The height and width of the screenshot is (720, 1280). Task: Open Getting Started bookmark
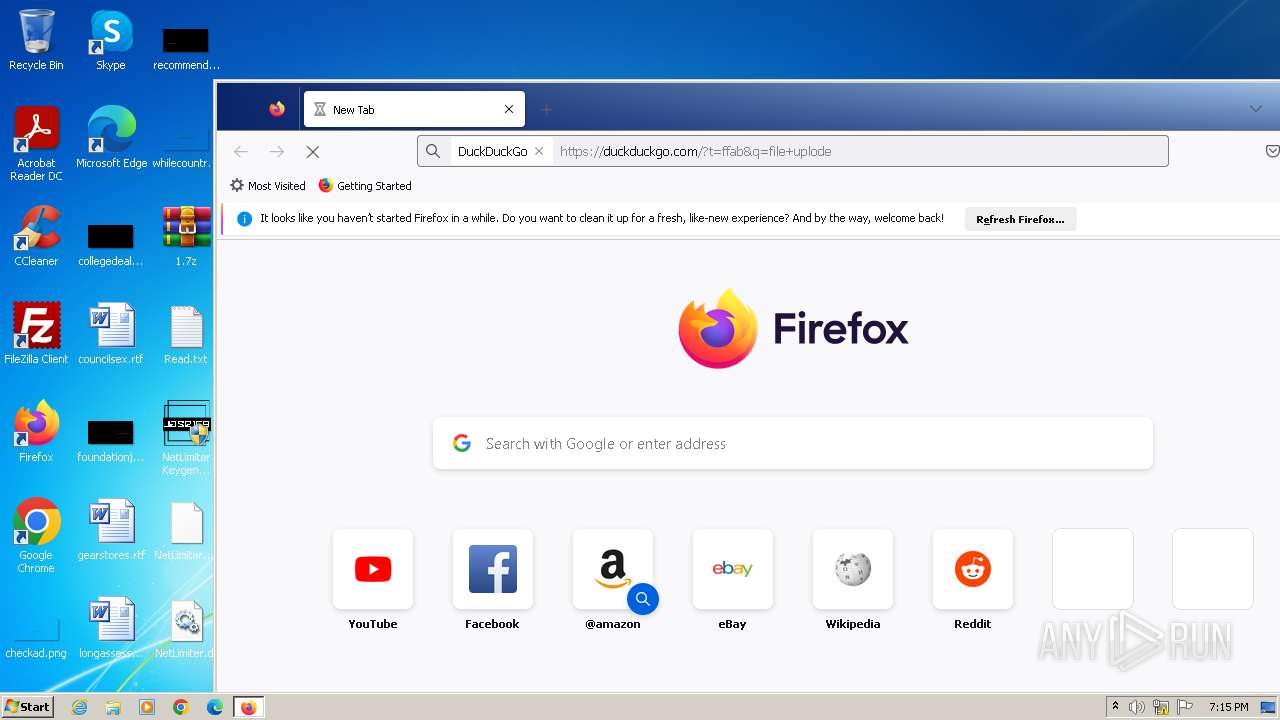(x=365, y=185)
